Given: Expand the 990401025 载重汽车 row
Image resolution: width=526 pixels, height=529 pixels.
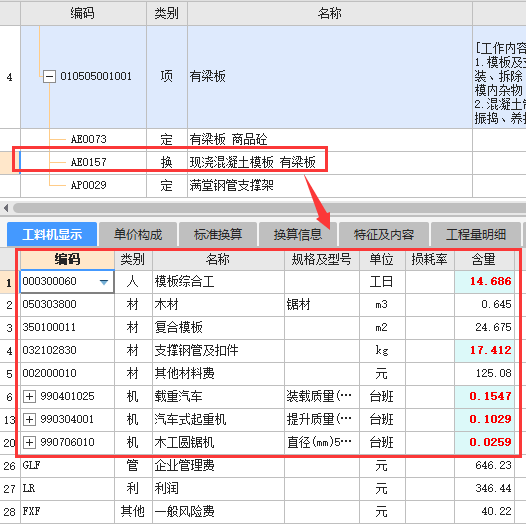Looking at the screenshot, I should pyautogui.click(x=29, y=396).
